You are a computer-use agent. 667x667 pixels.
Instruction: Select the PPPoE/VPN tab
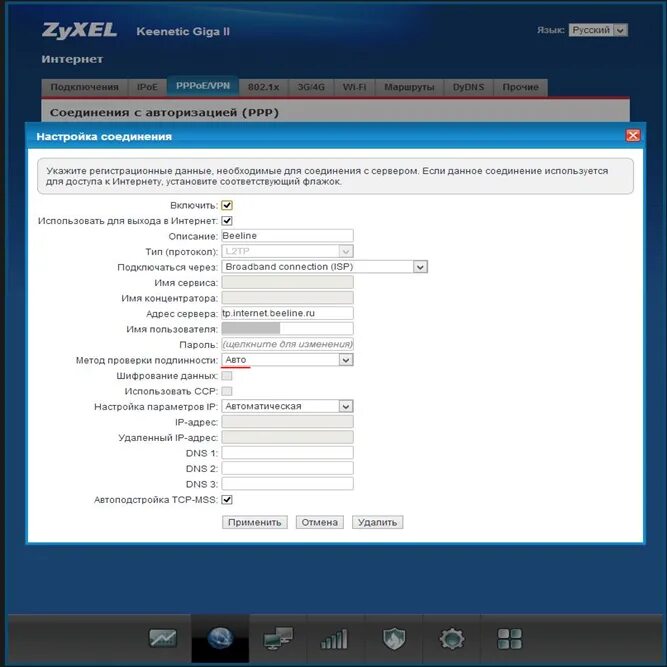pyautogui.click(x=202, y=86)
